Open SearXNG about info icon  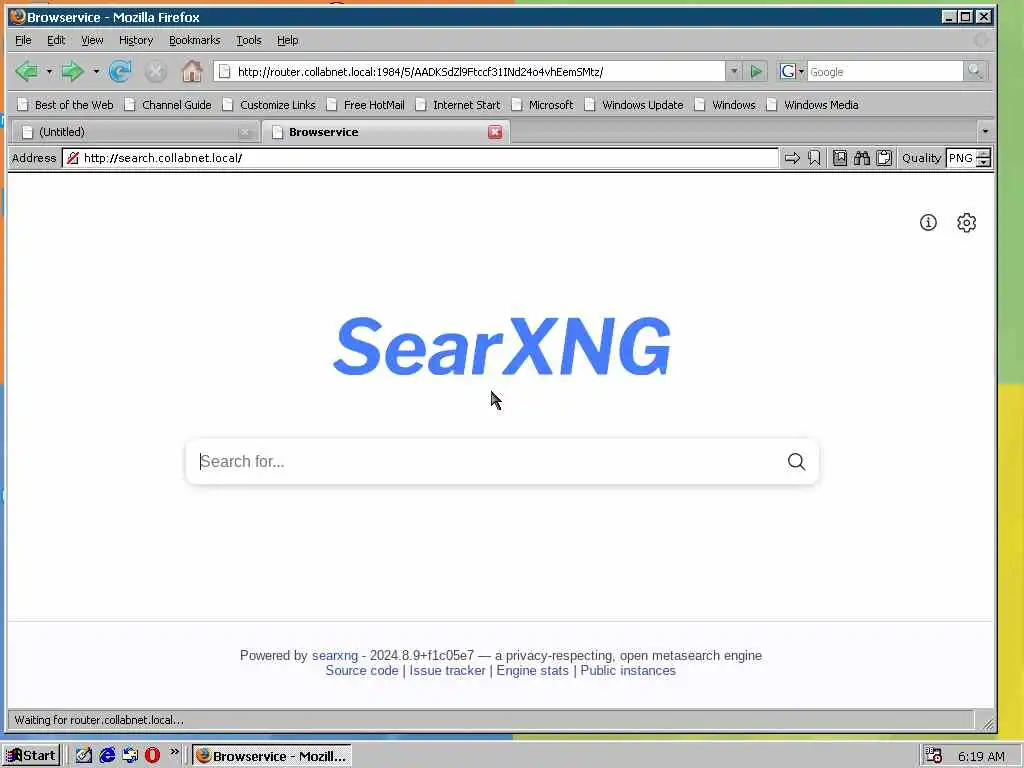pyautogui.click(x=928, y=223)
